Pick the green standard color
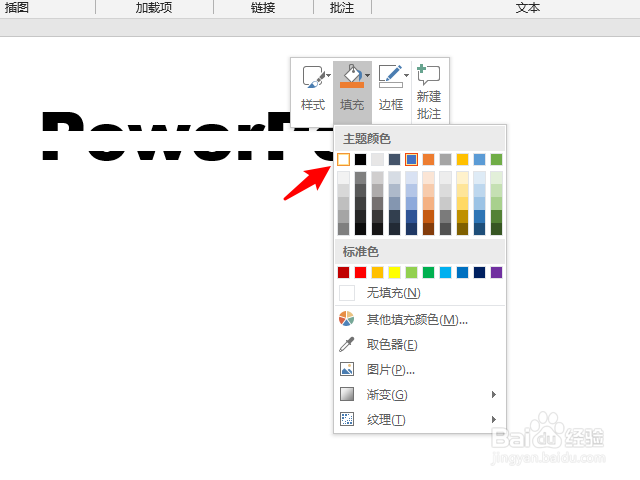640x480 pixels. pos(429,272)
